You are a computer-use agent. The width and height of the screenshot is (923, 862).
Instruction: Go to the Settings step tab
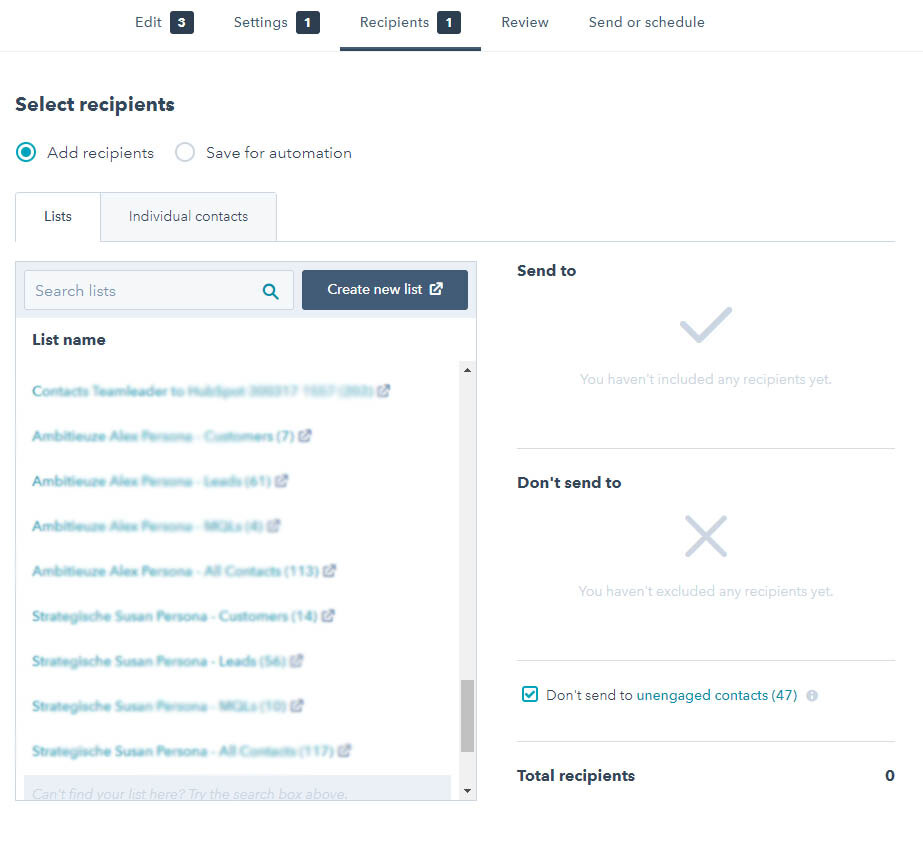pos(276,23)
